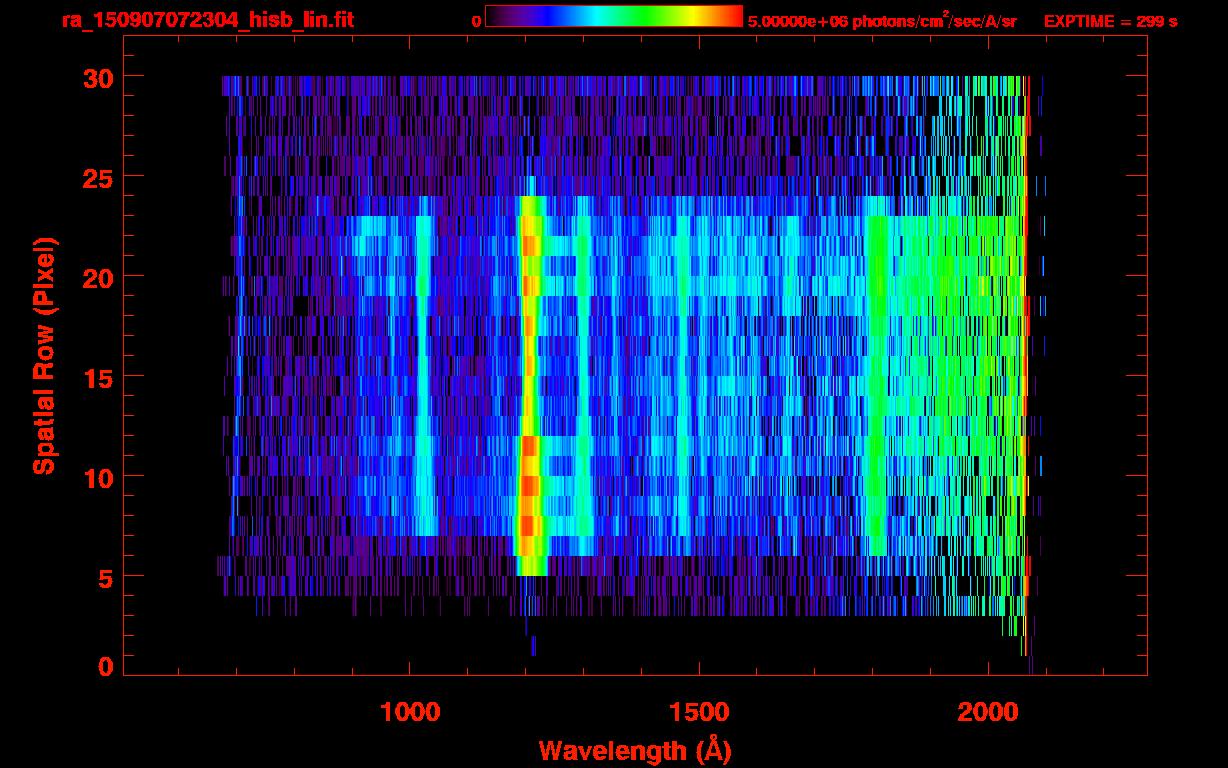Click the 1500 wavelength tick label

click(698, 712)
